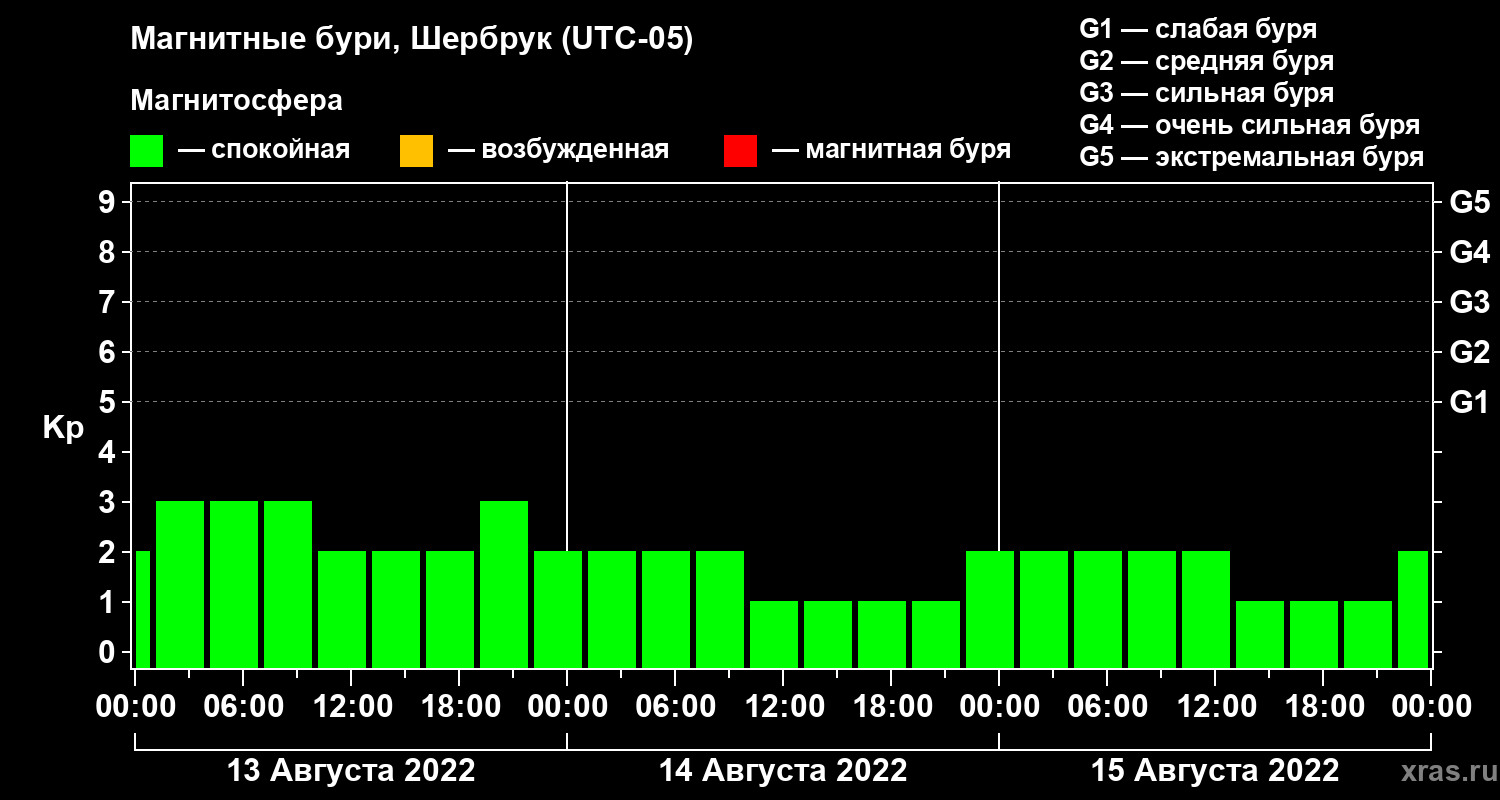The width and height of the screenshot is (1500, 800).
Task: Click the '18:00' label above 15 Августа
Action: pos(1323,706)
